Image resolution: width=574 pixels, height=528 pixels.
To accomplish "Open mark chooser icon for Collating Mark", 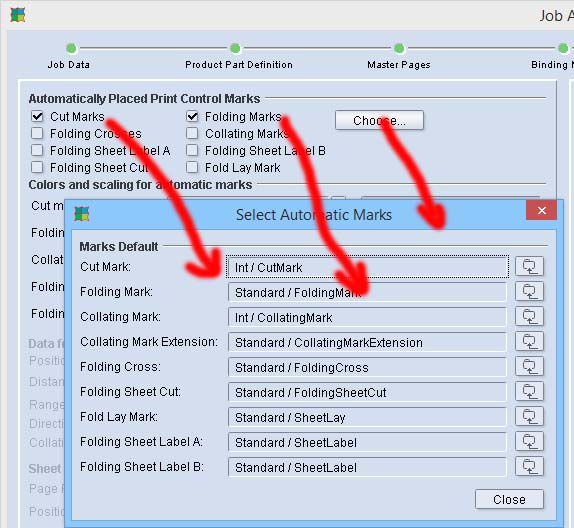I will [x=529, y=316].
